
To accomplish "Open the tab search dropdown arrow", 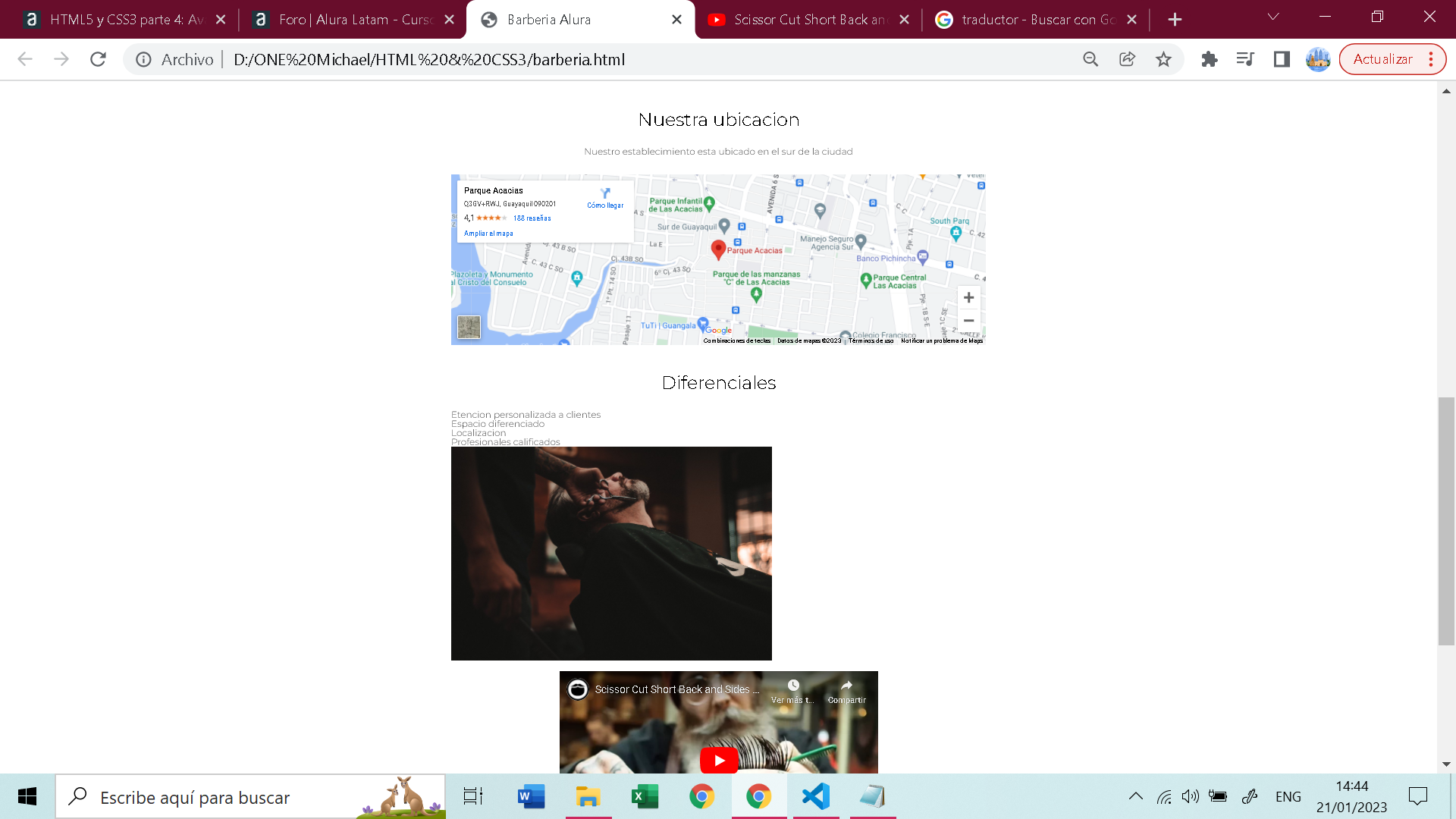I will (1273, 17).
